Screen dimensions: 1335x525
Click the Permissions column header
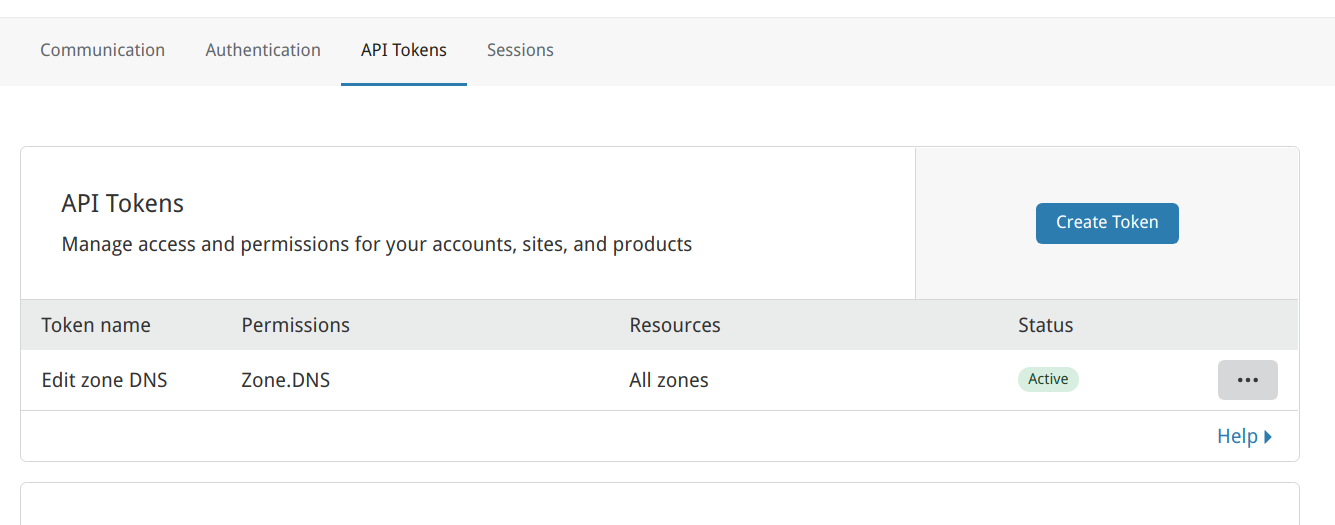click(x=296, y=325)
